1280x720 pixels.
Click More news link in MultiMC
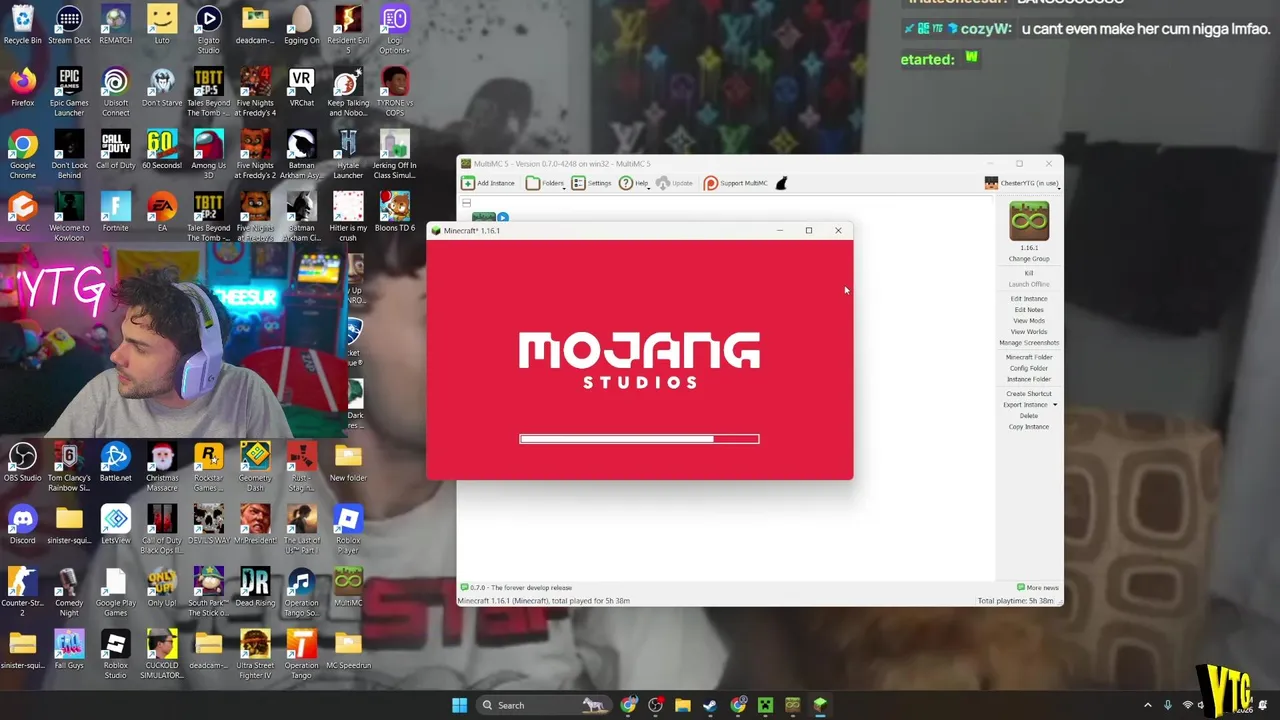(1037, 588)
